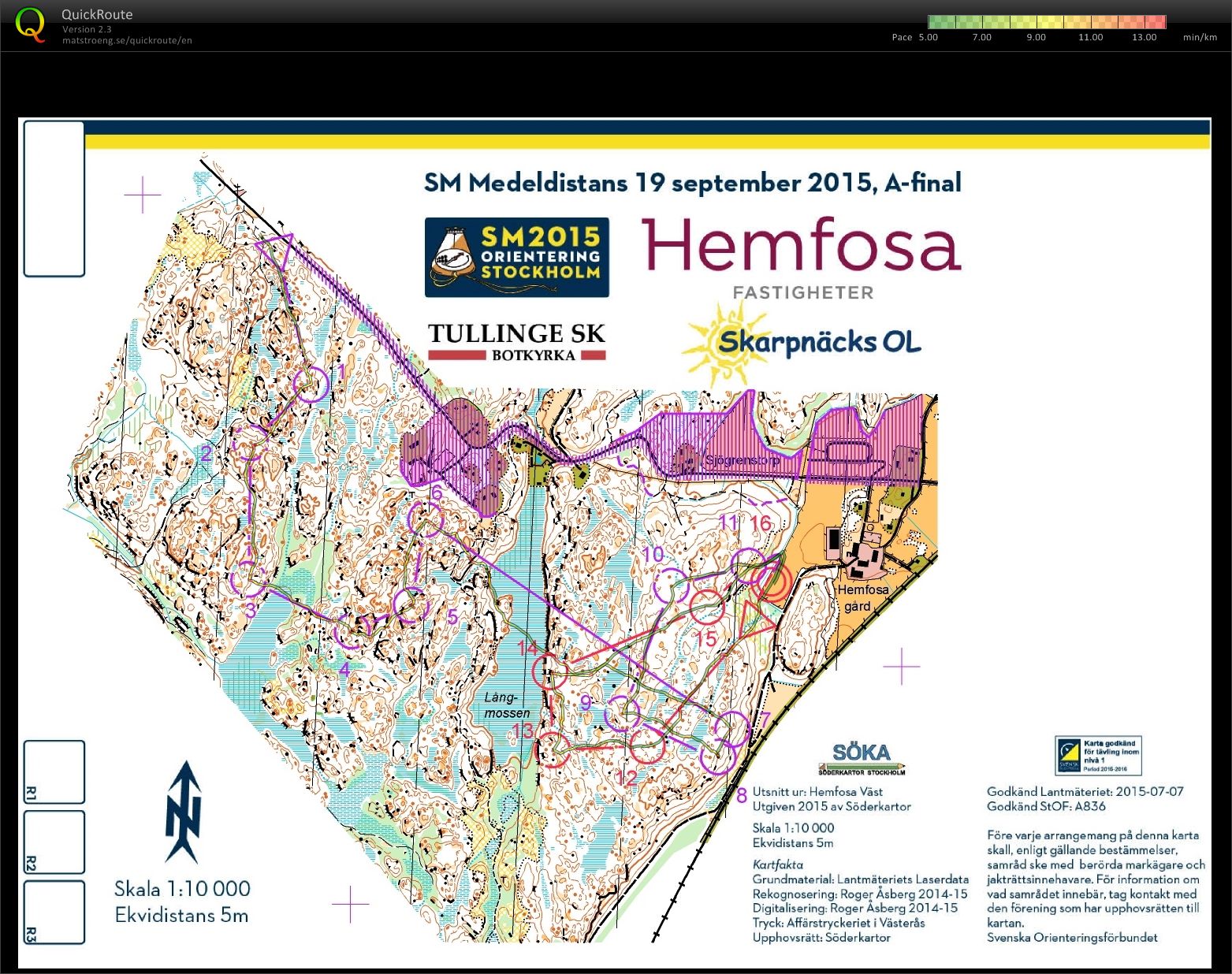The width and height of the screenshot is (1232, 974).
Task: Click control circle 3 on the map
Action: (249, 578)
